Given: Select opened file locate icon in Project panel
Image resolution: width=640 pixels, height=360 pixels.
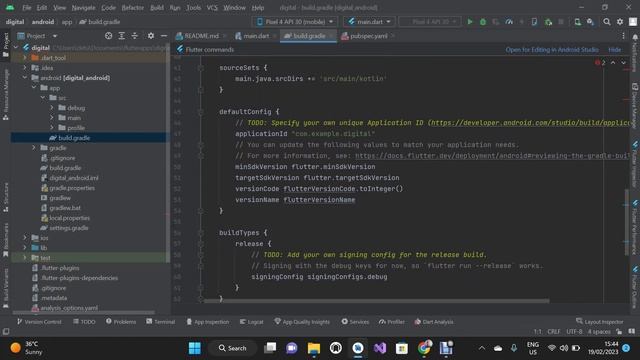Looking at the screenshot, I should (108, 36).
